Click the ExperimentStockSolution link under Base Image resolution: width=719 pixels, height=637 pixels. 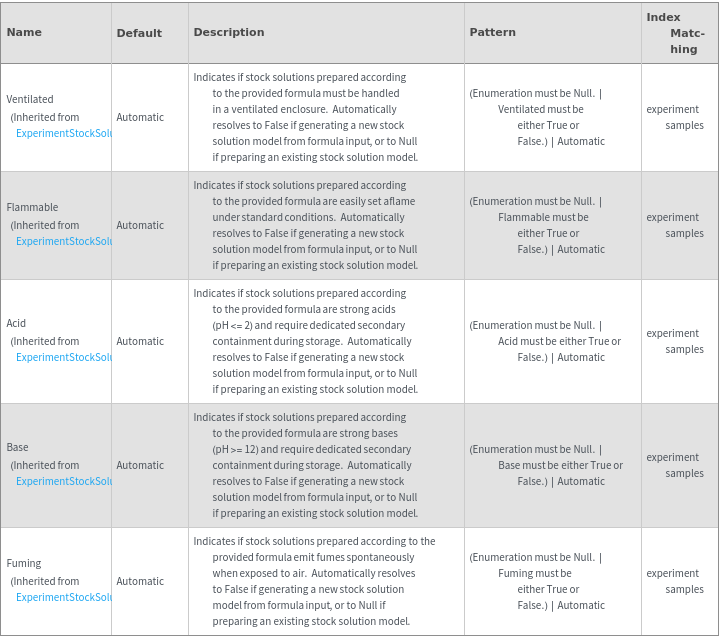[x=63, y=481]
